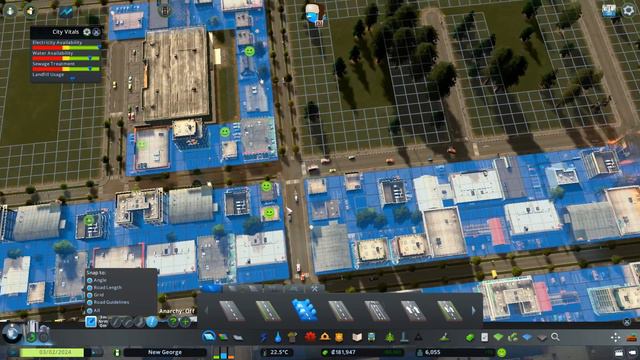This screenshot has height=360, width=640.
Task: Close the roads panel with X
Action: pyautogui.click(x=627, y=322)
